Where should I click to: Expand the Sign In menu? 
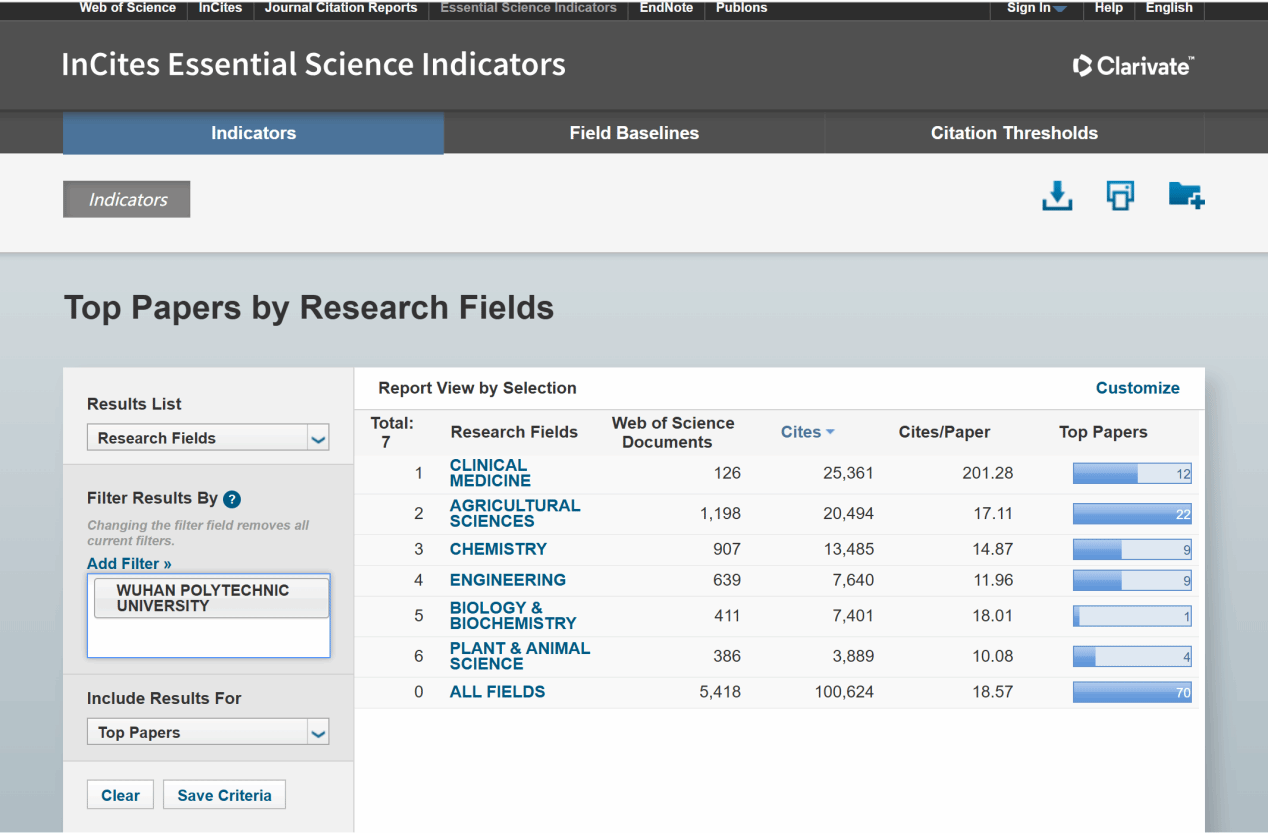1037,8
